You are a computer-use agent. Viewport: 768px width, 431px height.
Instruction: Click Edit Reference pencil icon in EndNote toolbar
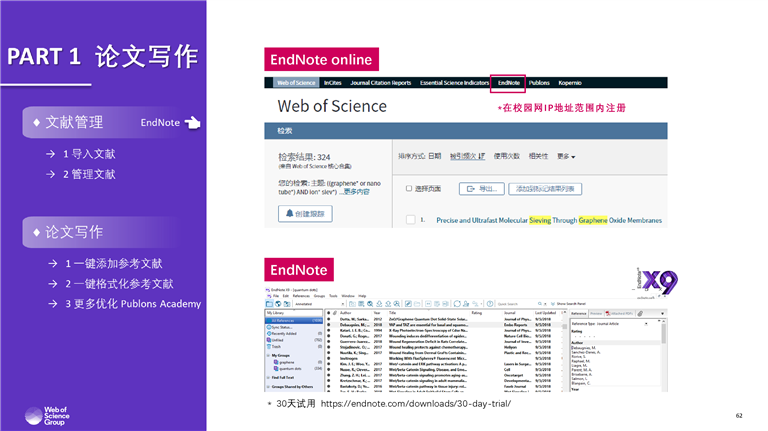click(x=408, y=304)
